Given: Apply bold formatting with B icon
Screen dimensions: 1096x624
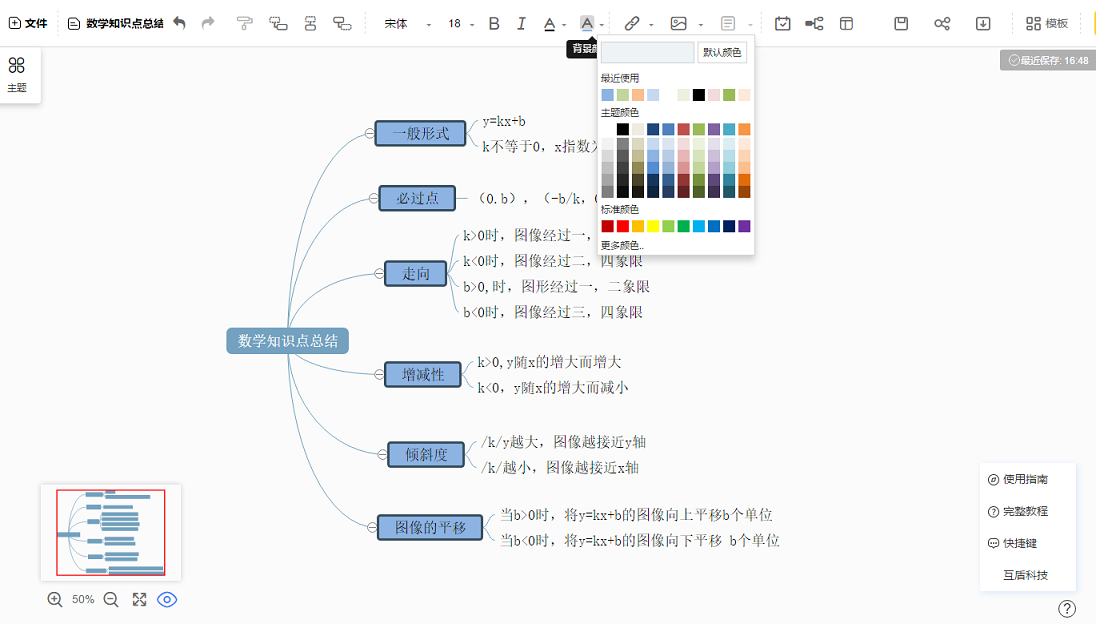Looking at the screenshot, I should click(x=494, y=23).
